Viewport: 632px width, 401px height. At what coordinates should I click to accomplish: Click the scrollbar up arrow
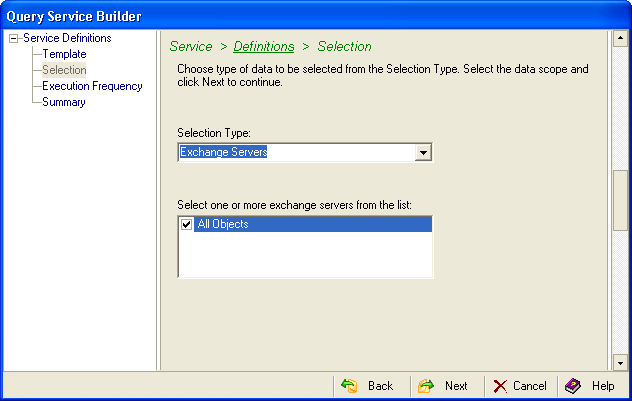tap(620, 38)
